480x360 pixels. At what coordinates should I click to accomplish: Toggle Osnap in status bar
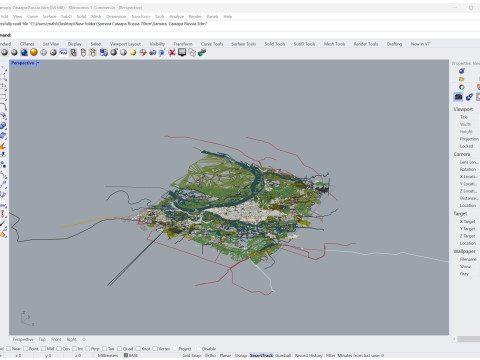(241, 355)
